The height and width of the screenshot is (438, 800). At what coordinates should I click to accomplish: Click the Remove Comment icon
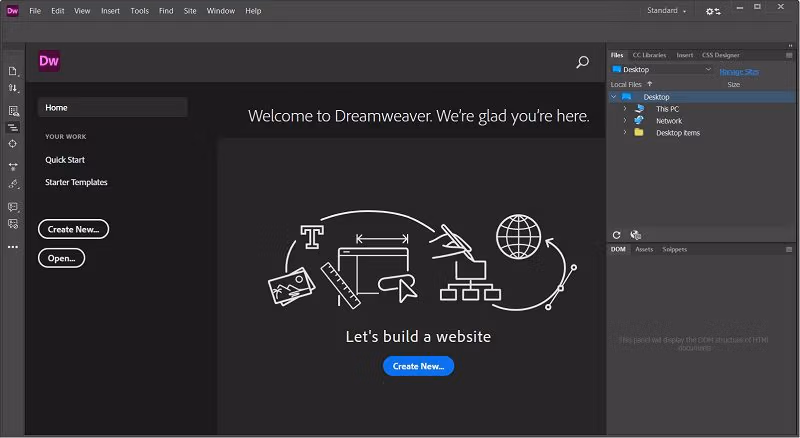point(13,224)
